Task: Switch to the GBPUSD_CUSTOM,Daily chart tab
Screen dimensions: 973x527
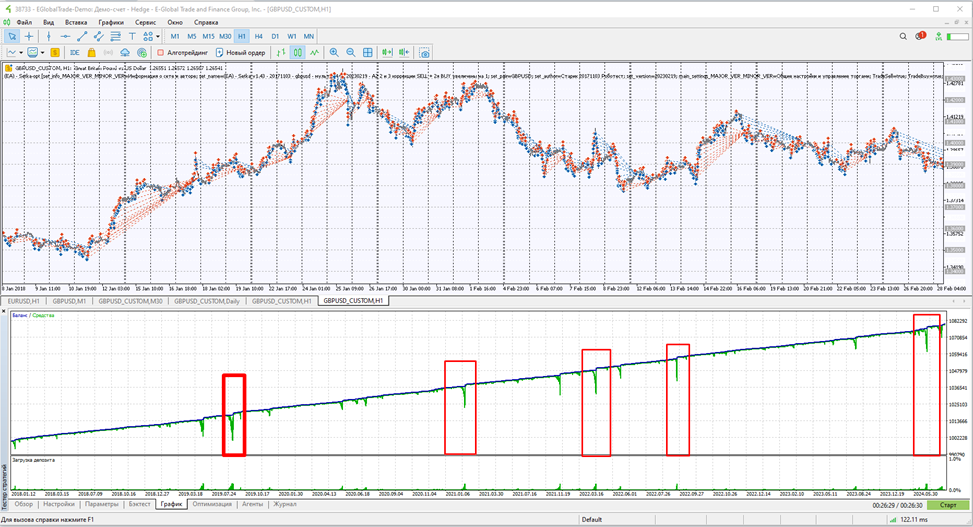Action: pyautogui.click(x=207, y=301)
